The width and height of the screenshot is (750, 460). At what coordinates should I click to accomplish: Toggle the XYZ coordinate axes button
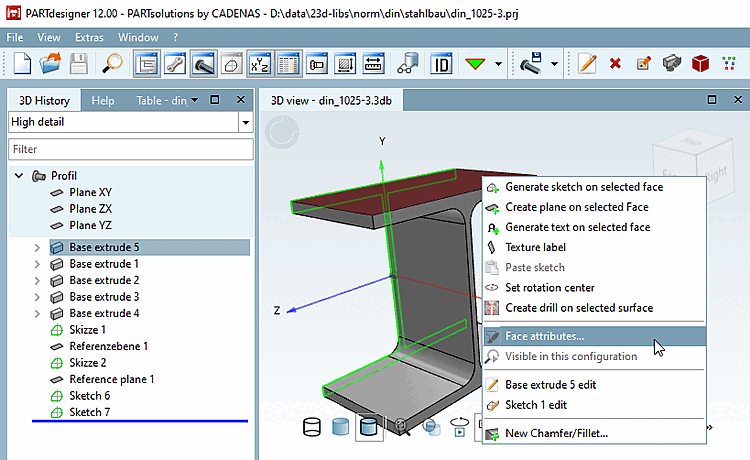(260, 63)
